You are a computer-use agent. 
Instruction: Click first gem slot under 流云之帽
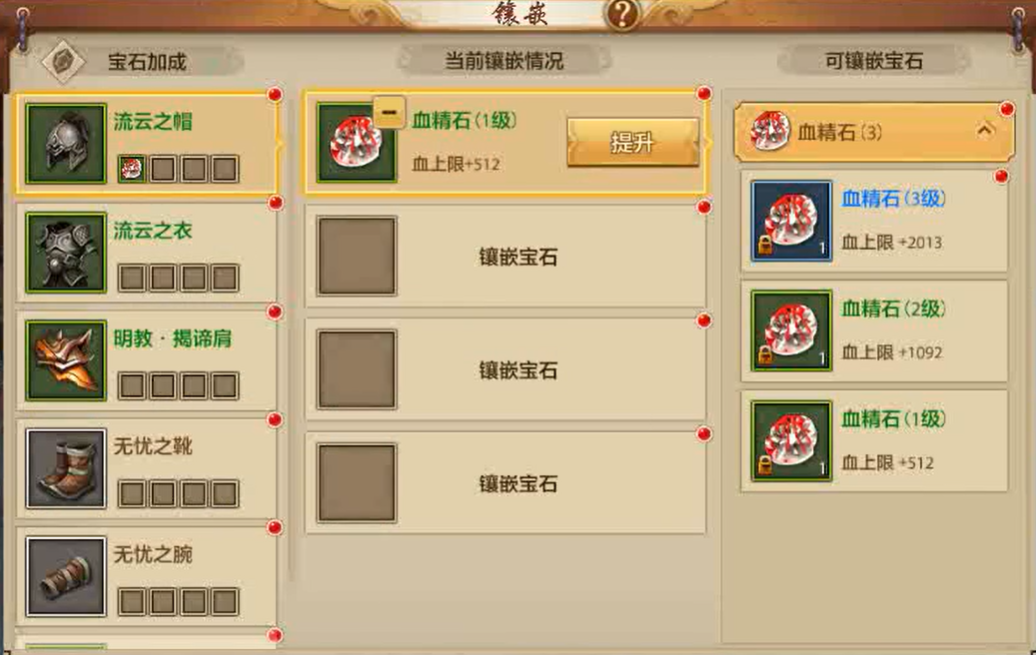131,169
